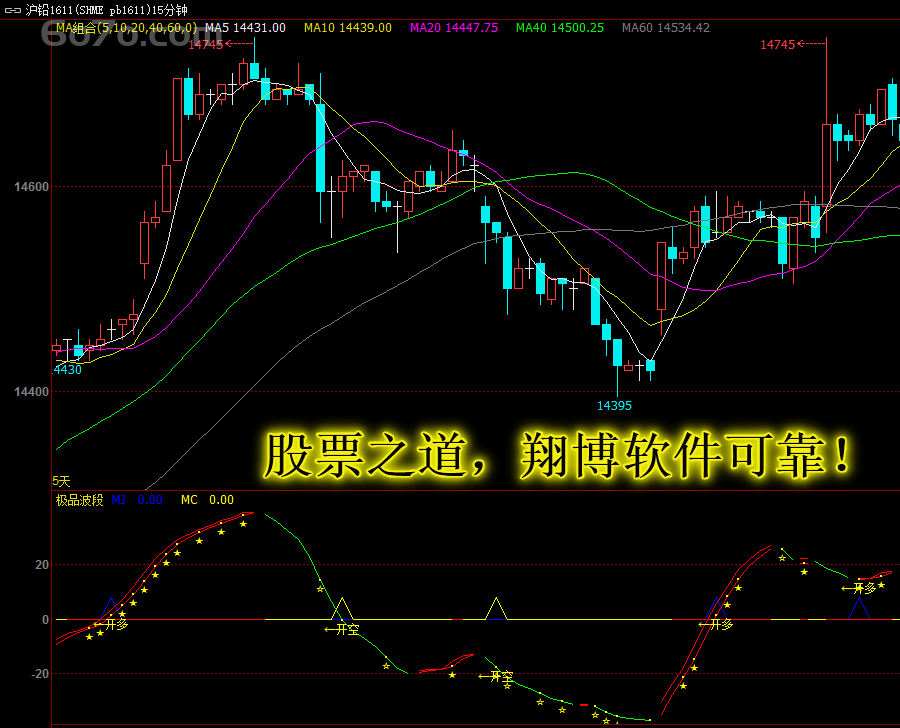
Task: Click the yellow MC 0.00 value
Action: 207,500
